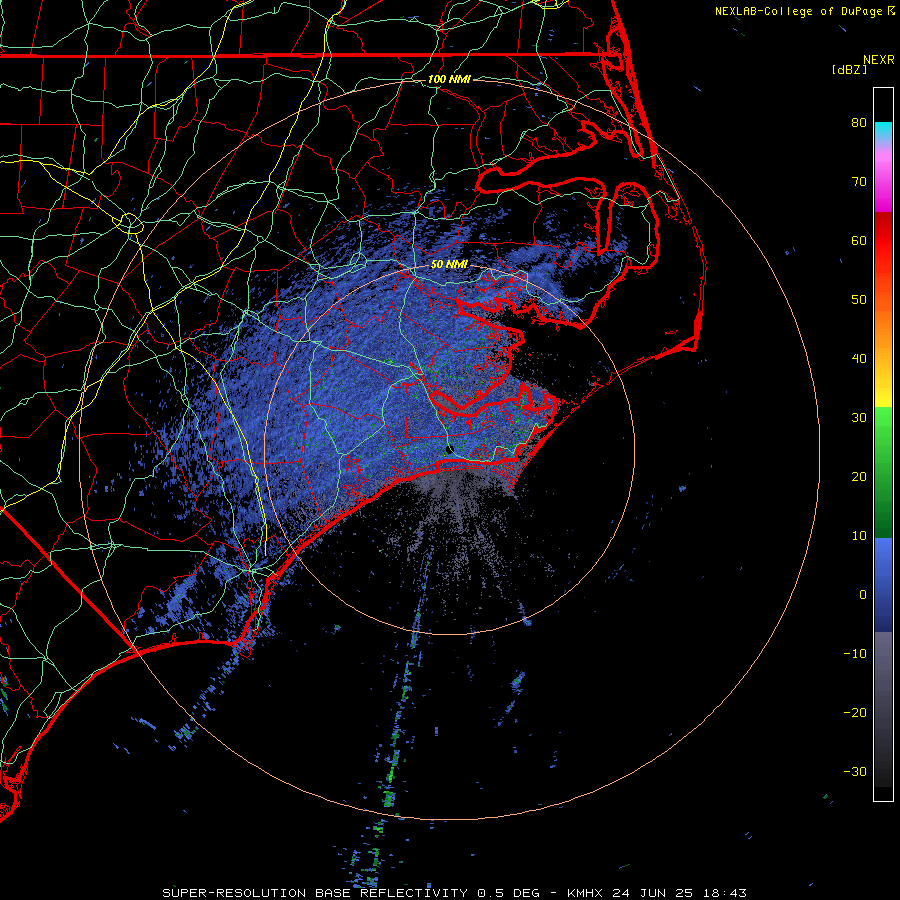The width and height of the screenshot is (900, 900).
Task: Click the -20 dBZ scale value
Action: 855,712
